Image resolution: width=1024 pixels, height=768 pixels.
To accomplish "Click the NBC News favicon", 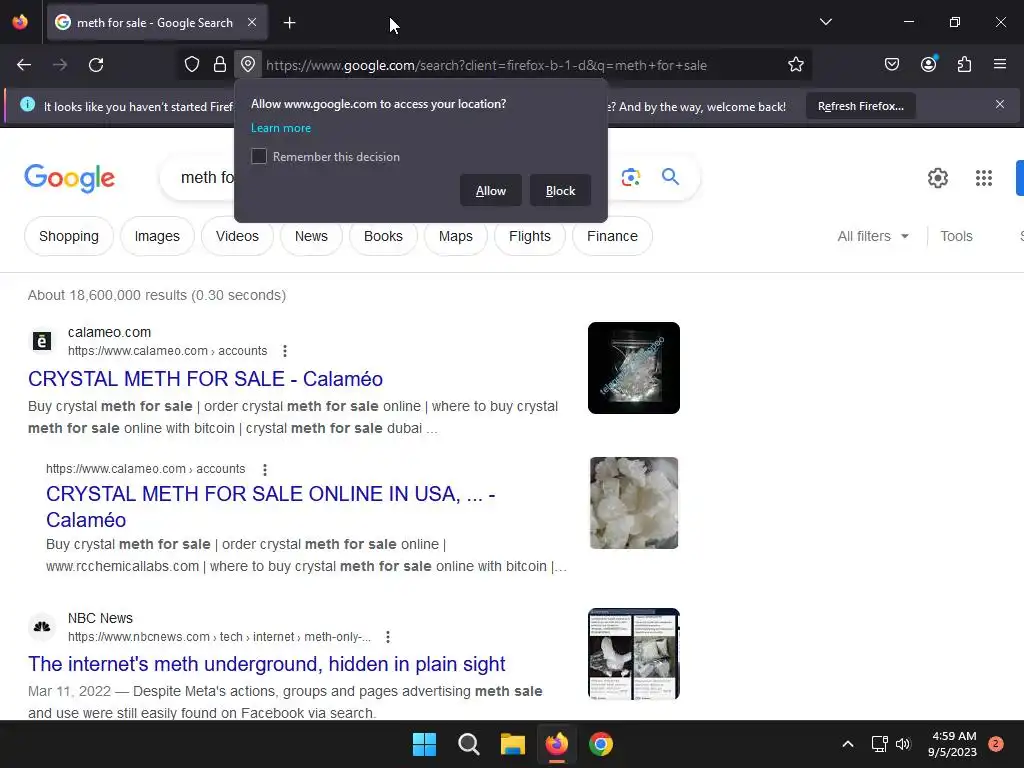I will pos(42,627).
